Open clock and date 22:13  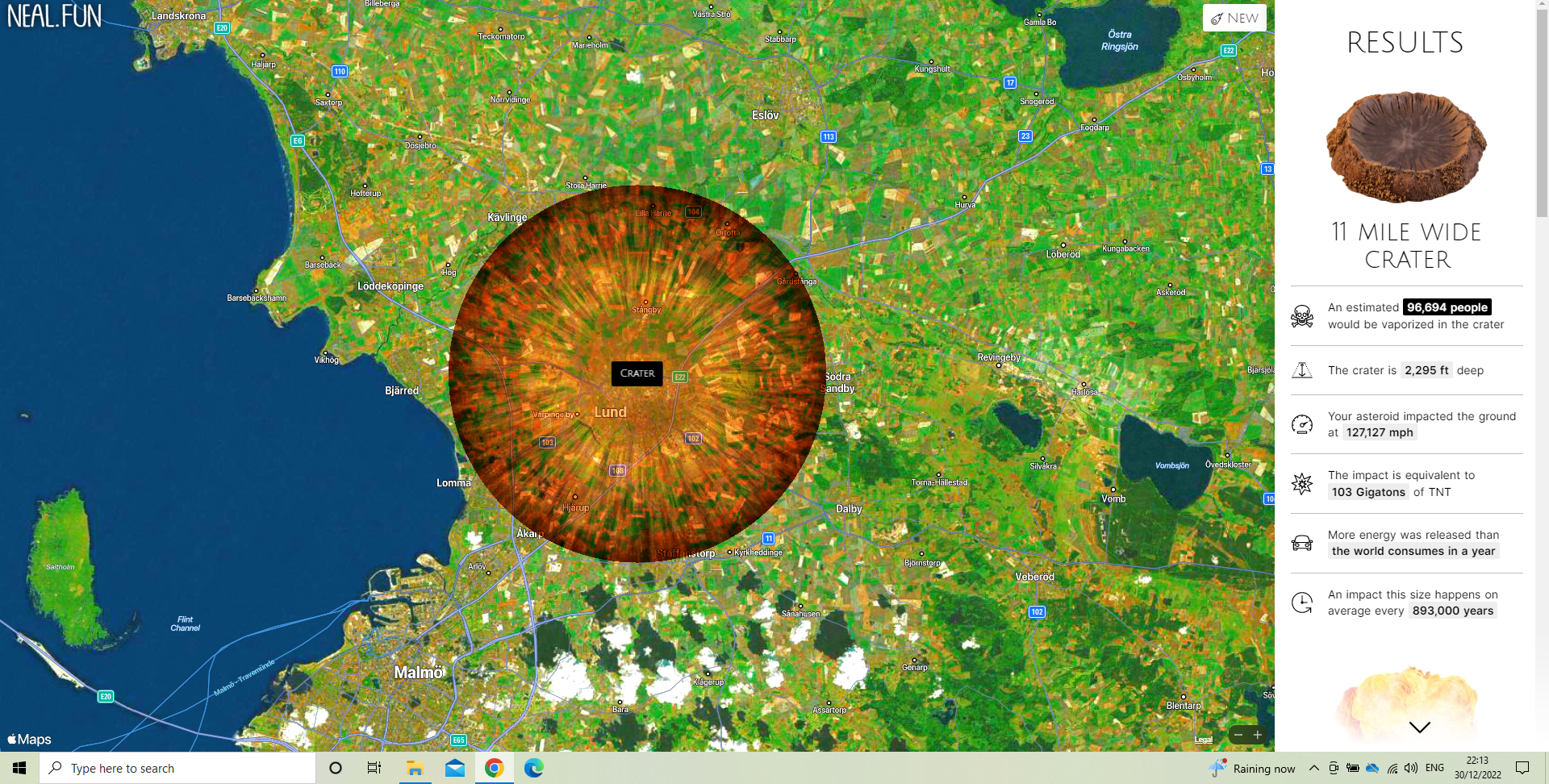(x=1477, y=768)
